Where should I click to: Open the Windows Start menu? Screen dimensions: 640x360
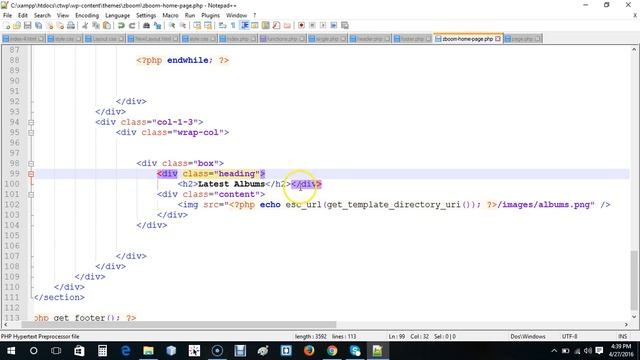tap(11, 351)
